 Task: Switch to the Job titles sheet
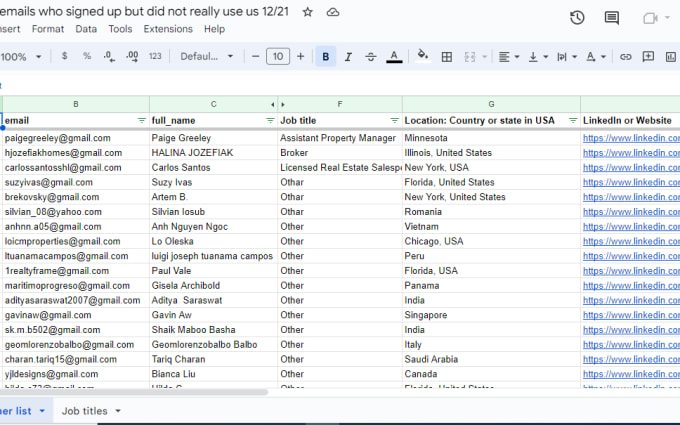(x=85, y=411)
